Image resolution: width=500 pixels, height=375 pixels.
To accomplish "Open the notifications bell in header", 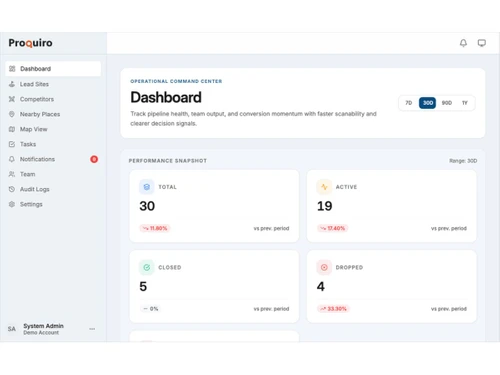I will click(x=463, y=43).
